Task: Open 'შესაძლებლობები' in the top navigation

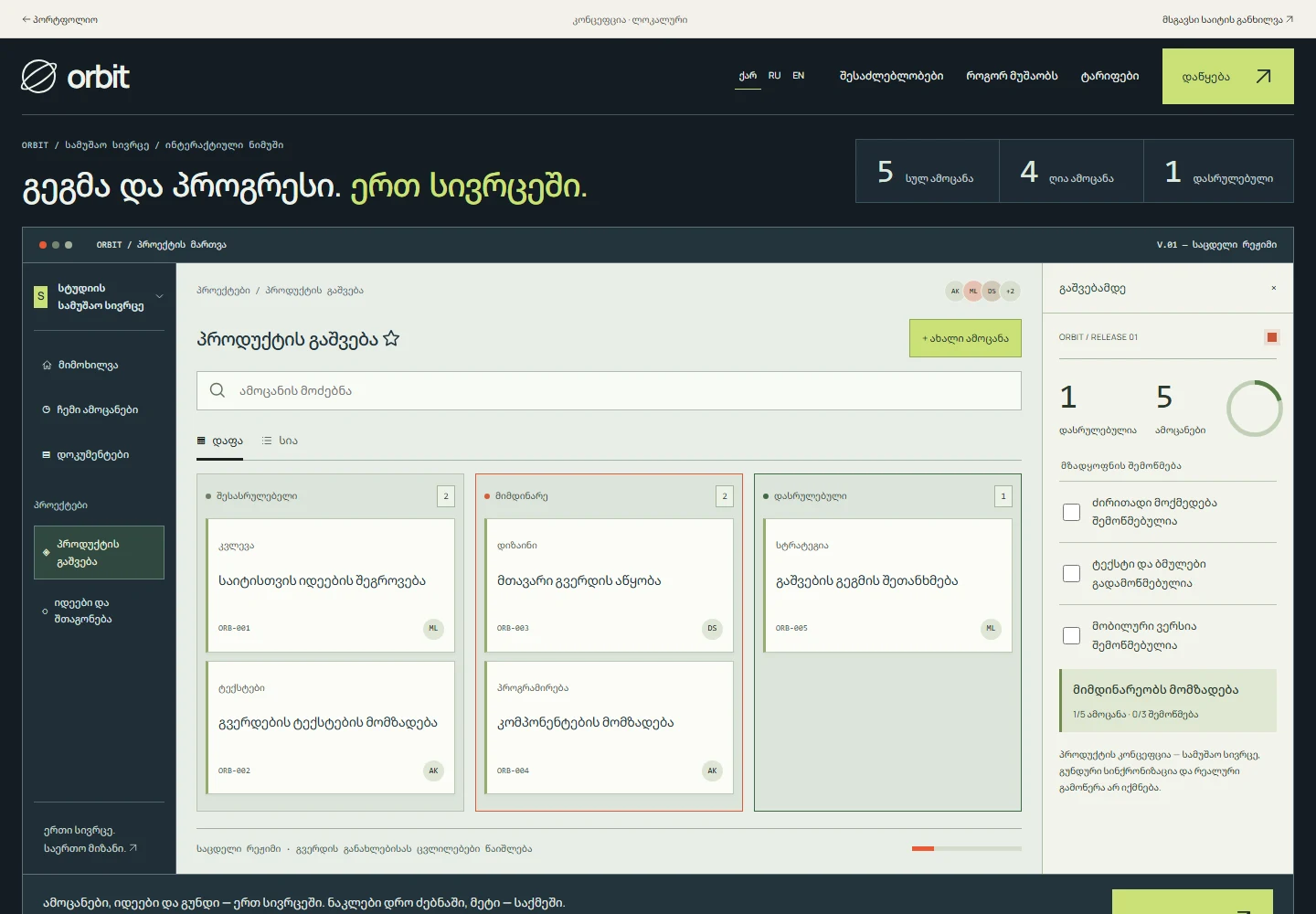Action: click(x=891, y=76)
